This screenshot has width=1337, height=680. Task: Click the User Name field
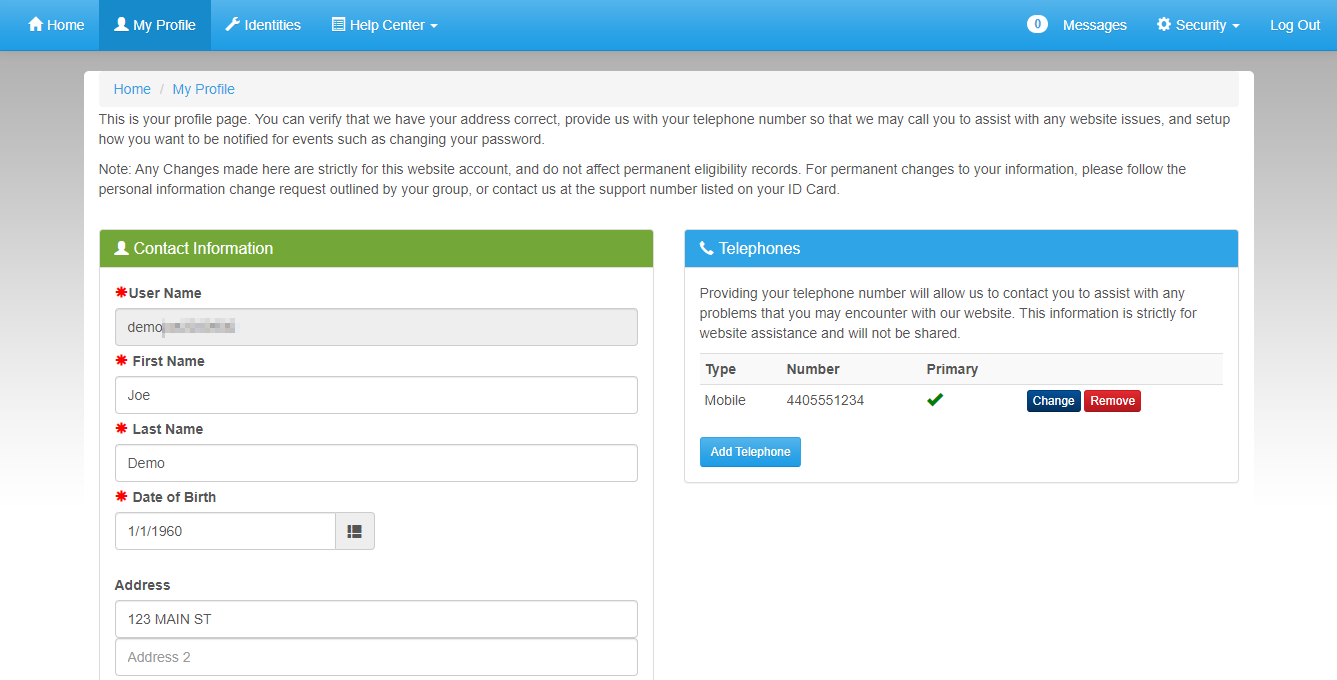pos(376,327)
